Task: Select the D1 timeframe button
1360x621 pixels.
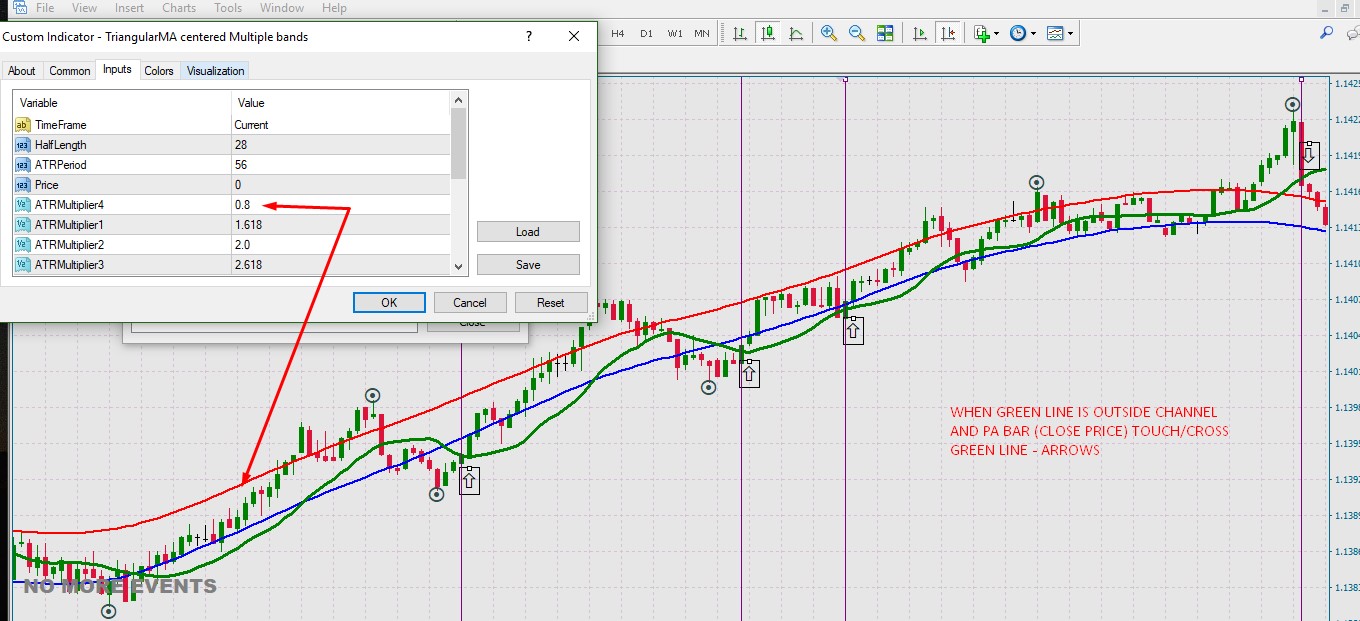Action: coord(646,33)
